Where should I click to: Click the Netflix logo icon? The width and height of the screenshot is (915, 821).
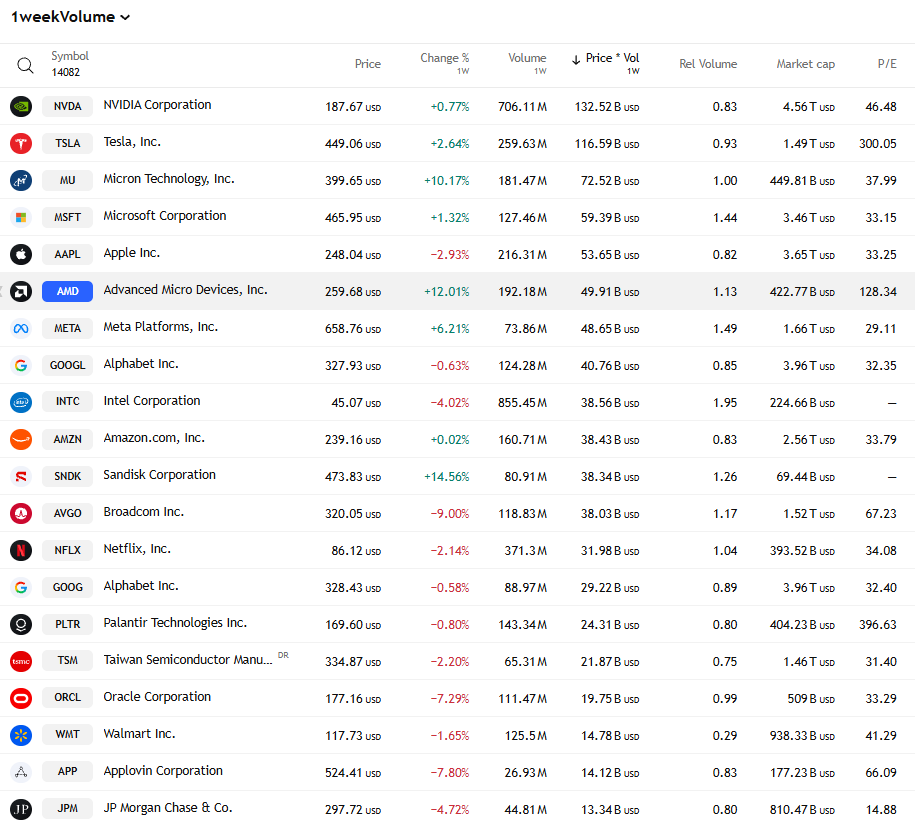tap(21, 550)
